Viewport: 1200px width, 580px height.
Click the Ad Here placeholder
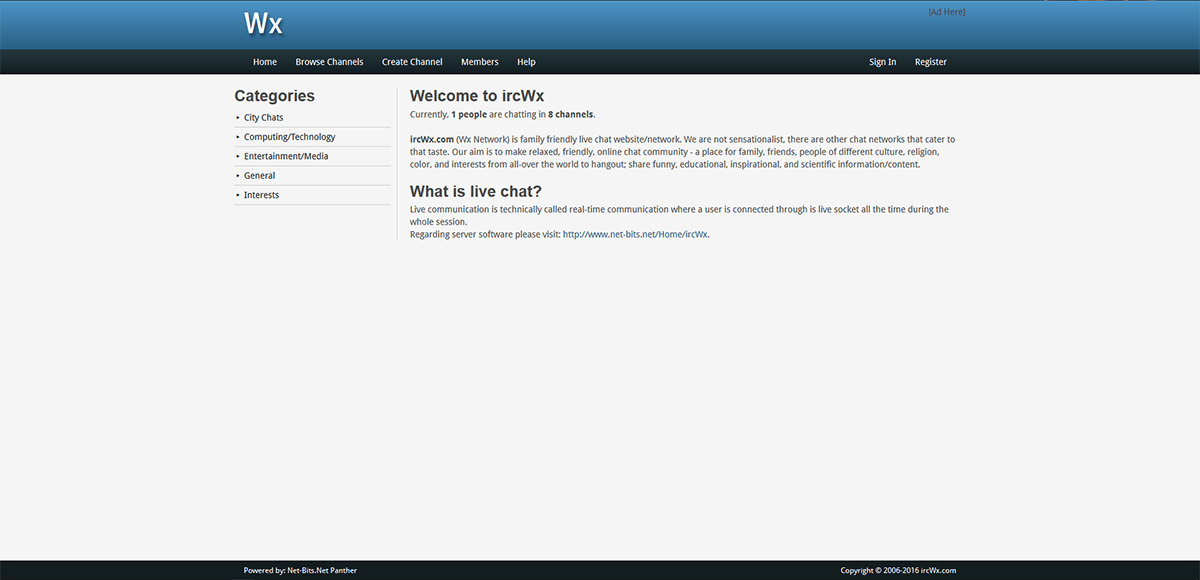tap(947, 12)
